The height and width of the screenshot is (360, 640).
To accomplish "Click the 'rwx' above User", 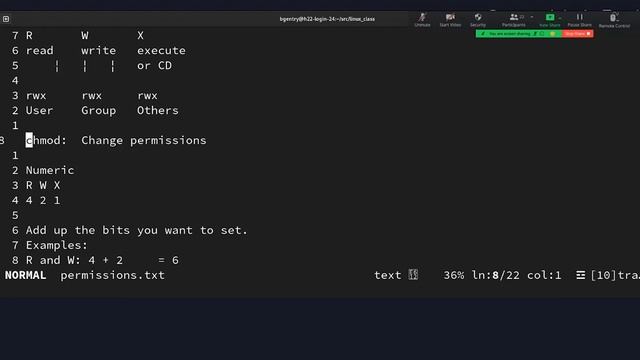I will pos(36,96).
